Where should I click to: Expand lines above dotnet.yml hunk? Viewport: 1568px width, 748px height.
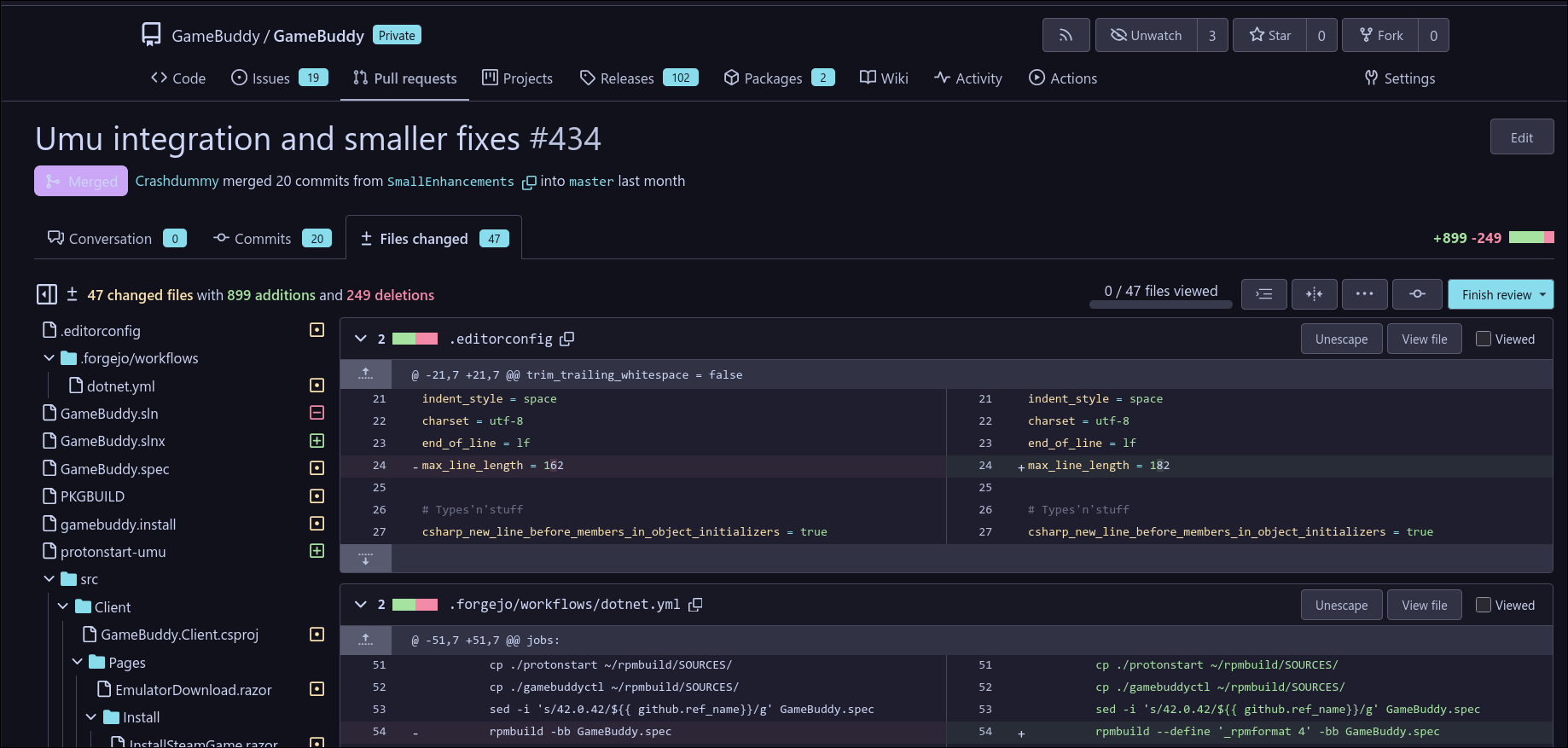366,640
